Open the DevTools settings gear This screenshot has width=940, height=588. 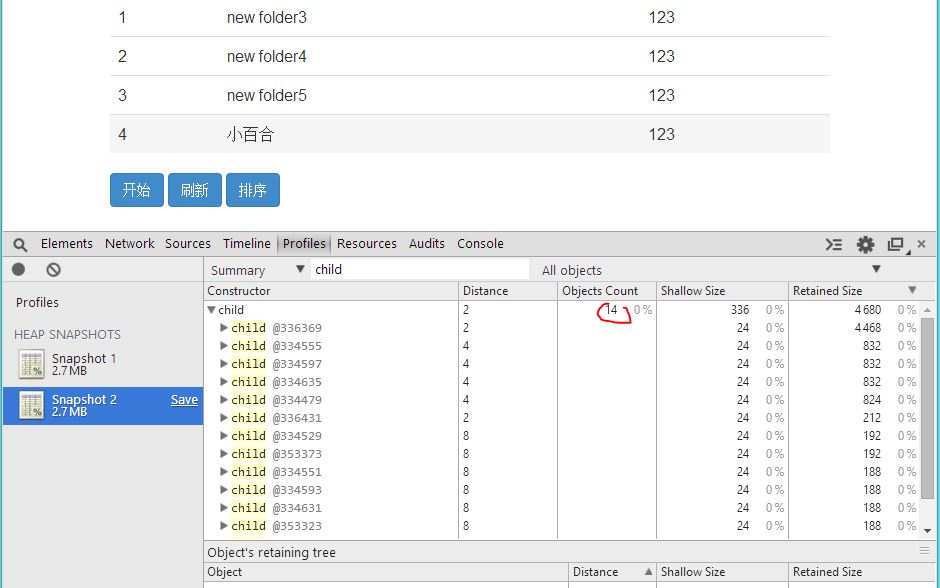point(865,244)
